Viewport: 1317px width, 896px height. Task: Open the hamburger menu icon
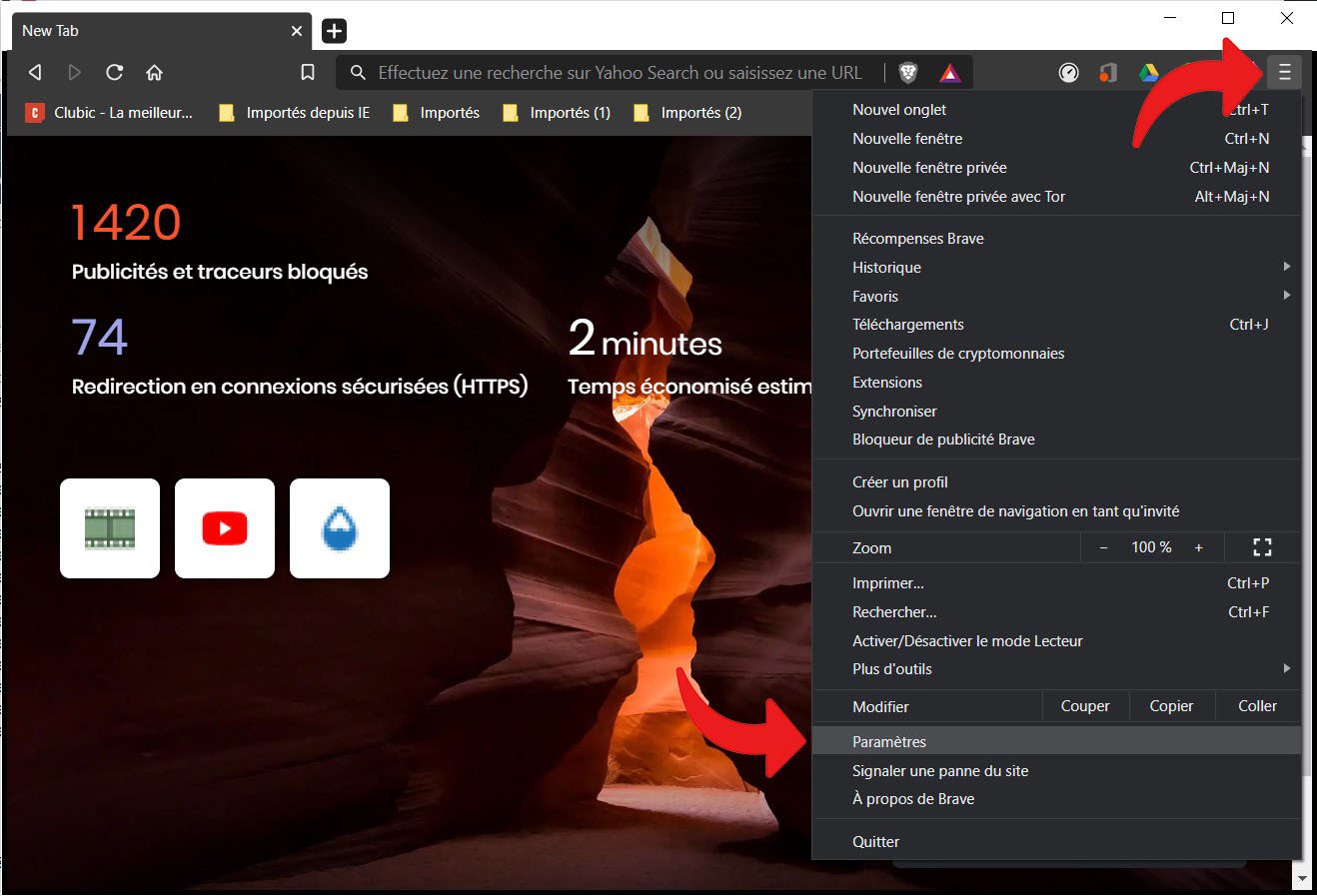tap(1284, 72)
